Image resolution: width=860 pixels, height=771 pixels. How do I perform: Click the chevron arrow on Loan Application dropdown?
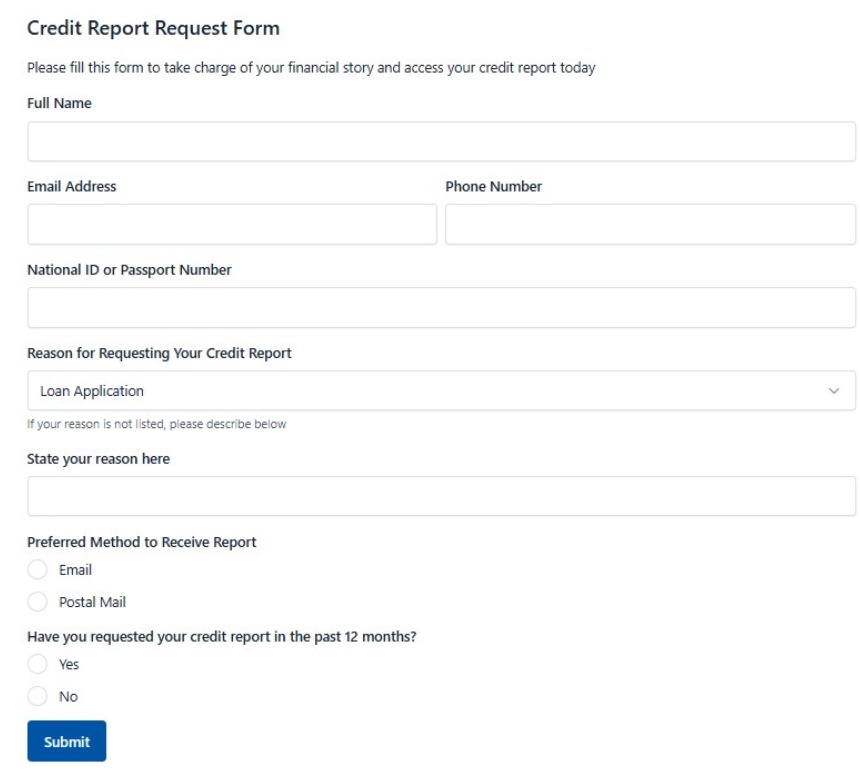834,391
